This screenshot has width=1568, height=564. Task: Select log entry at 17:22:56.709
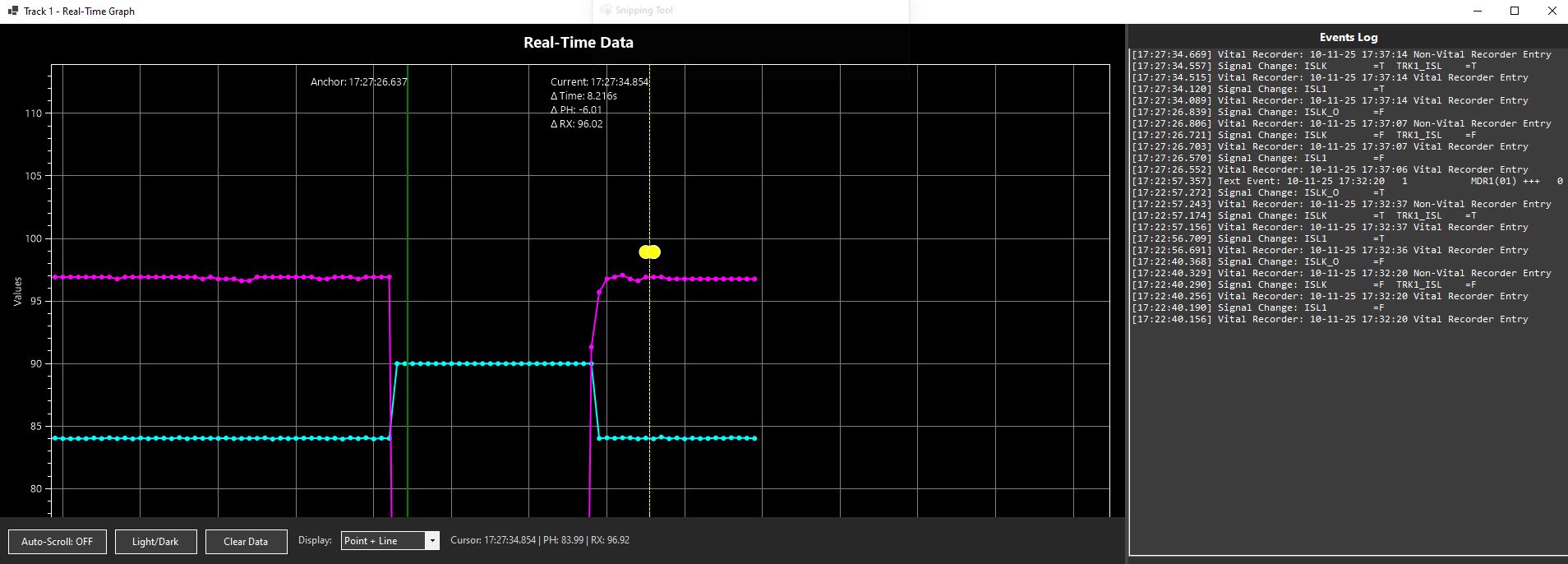click(x=1258, y=238)
